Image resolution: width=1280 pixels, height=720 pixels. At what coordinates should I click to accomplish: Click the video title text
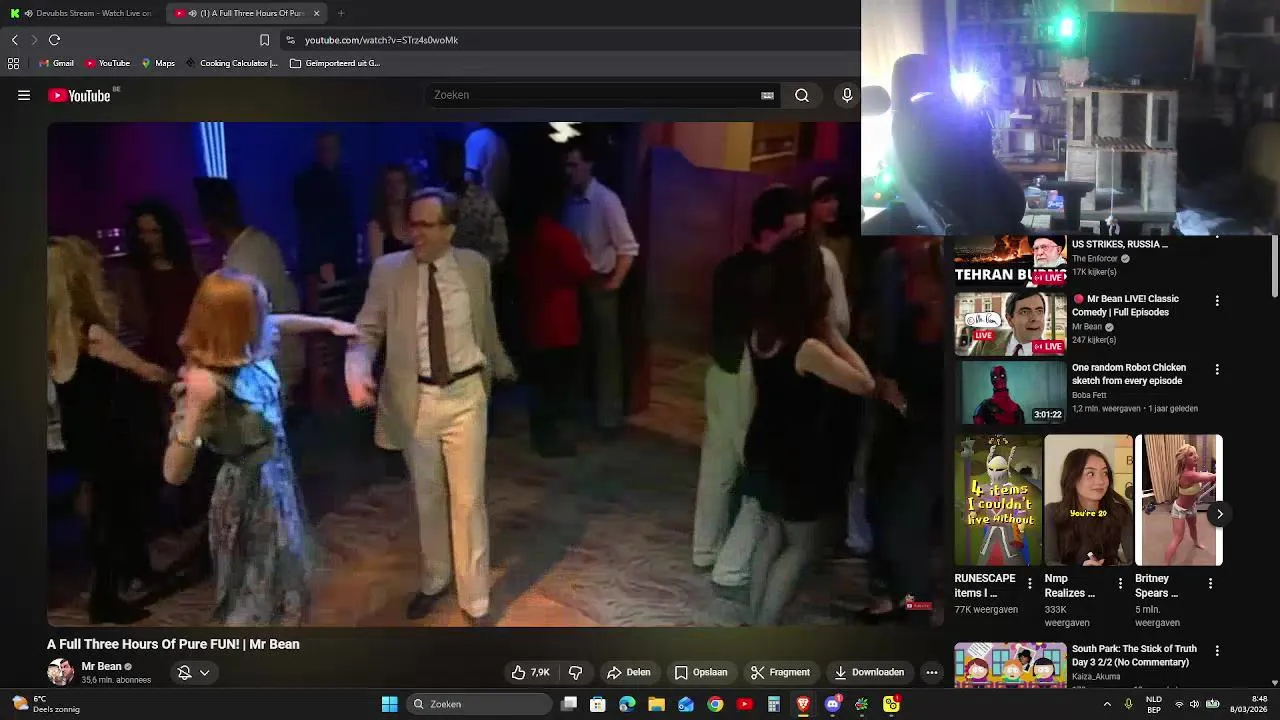[x=173, y=644]
